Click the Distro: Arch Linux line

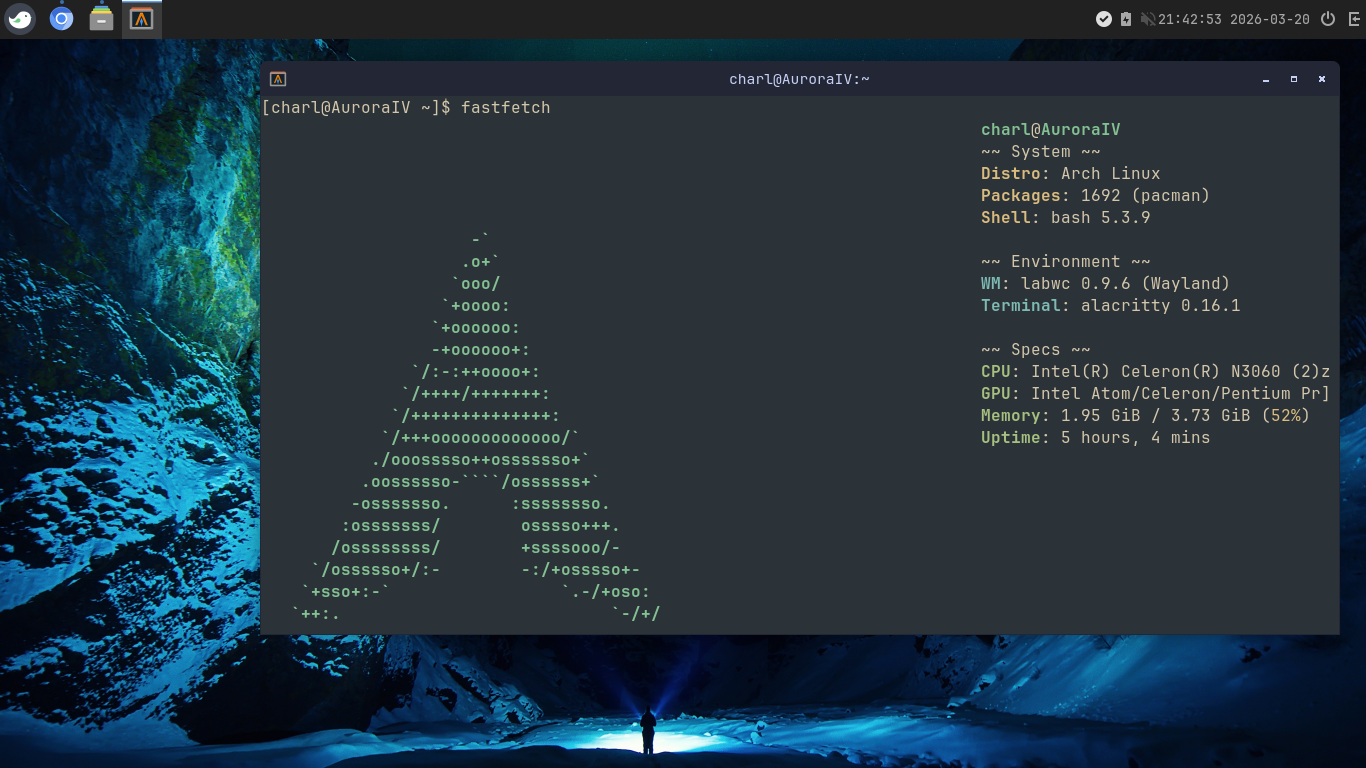pyautogui.click(x=1069, y=173)
